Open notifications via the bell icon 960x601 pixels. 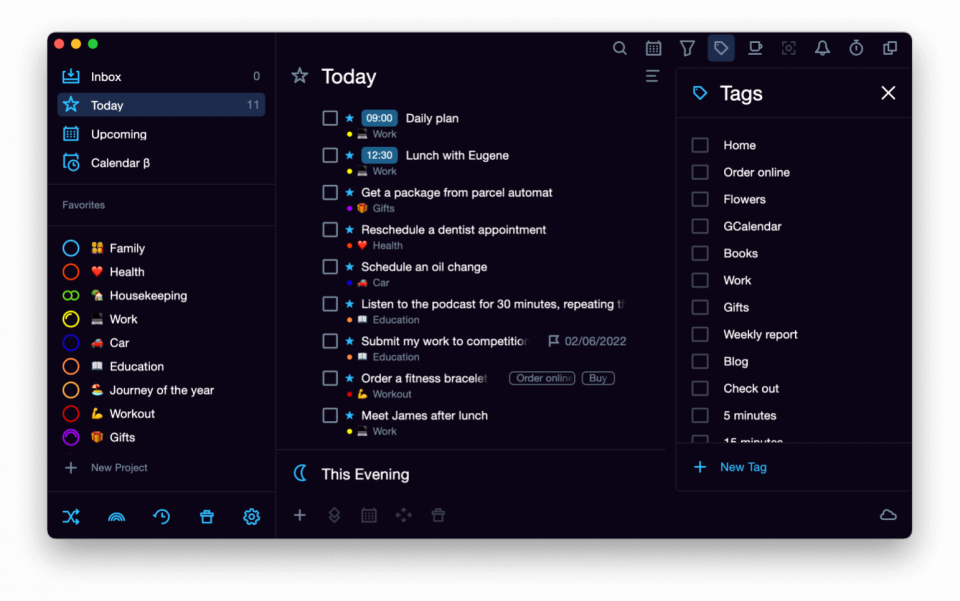tap(822, 47)
